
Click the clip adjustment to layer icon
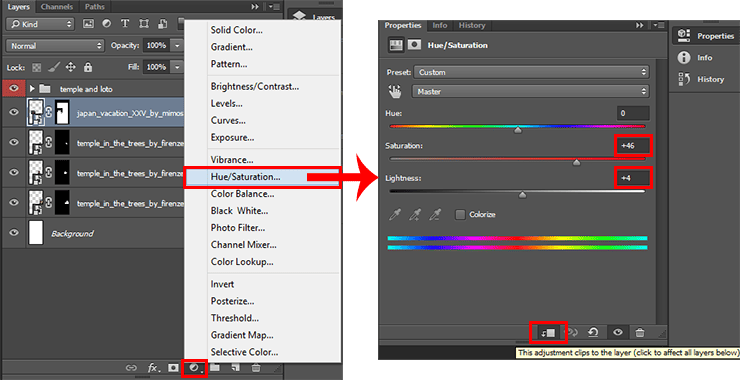548,333
